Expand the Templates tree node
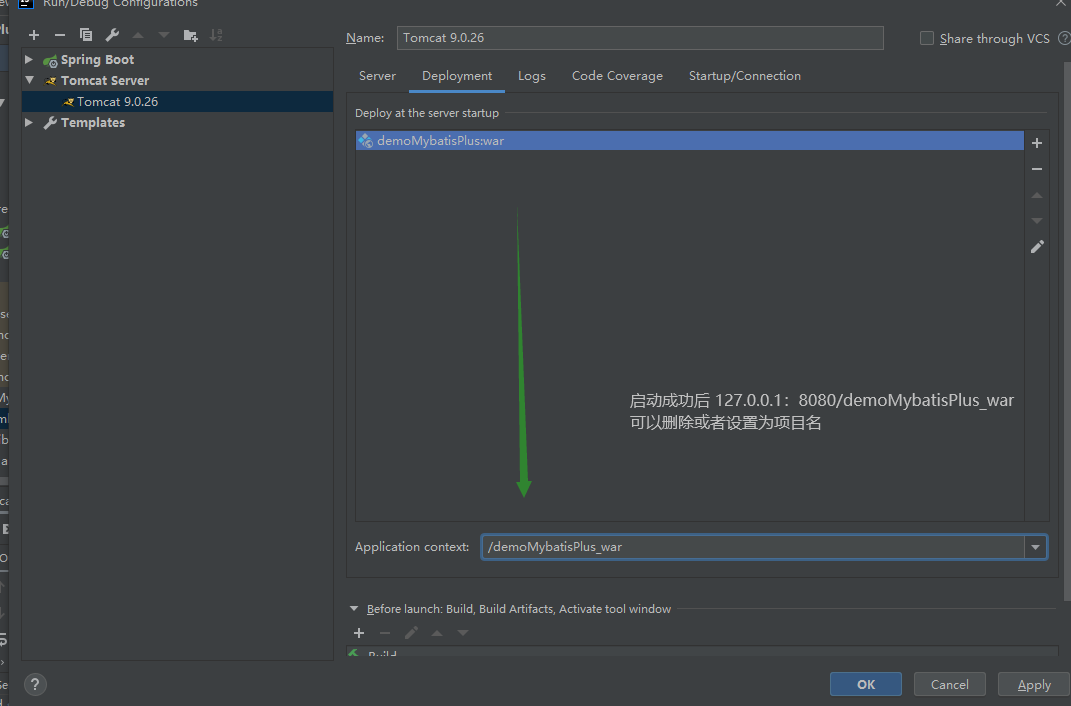The image size is (1071, 706). coord(29,122)
